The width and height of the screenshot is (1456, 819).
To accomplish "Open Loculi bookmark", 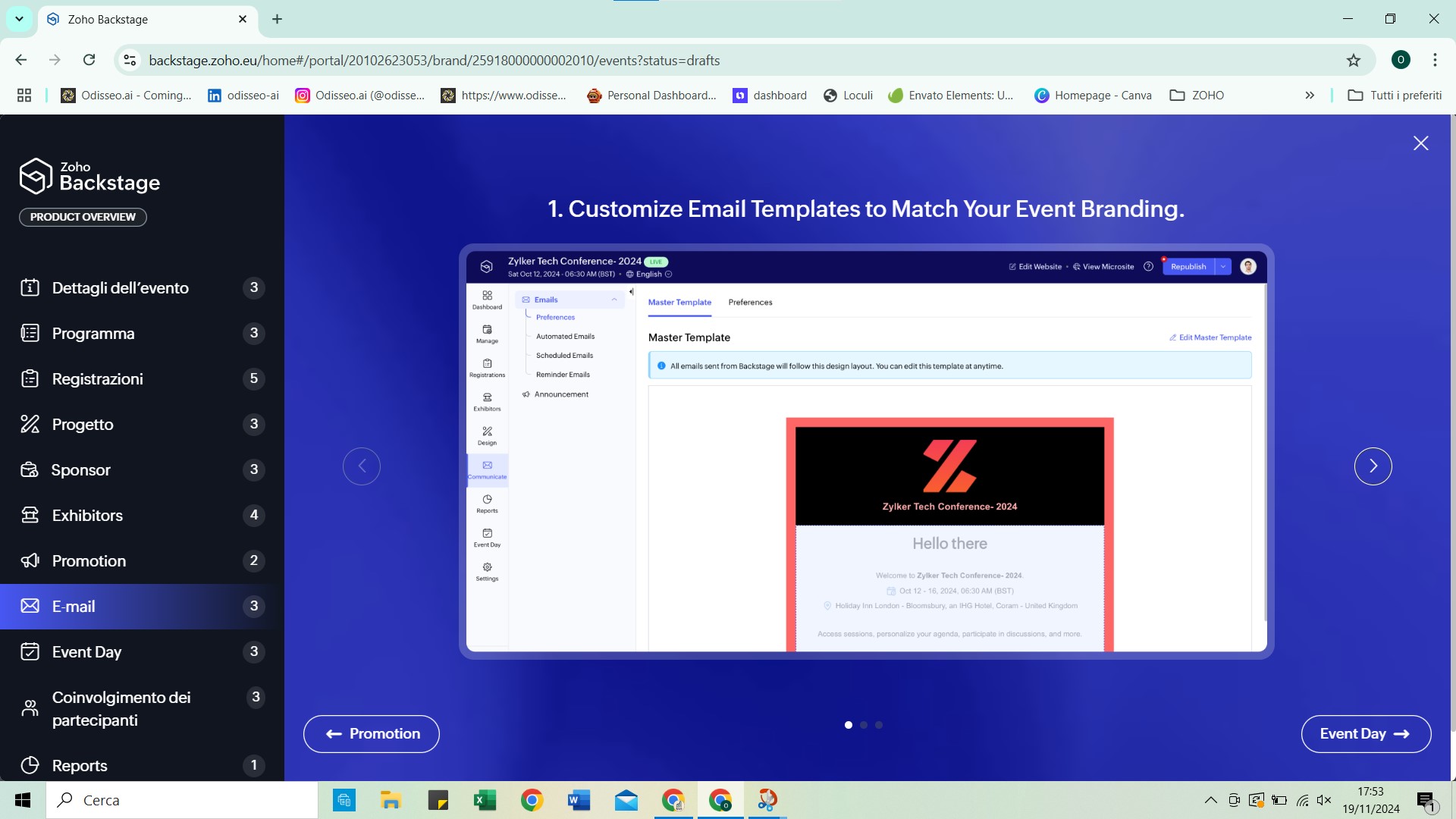I will pos(849,96).
